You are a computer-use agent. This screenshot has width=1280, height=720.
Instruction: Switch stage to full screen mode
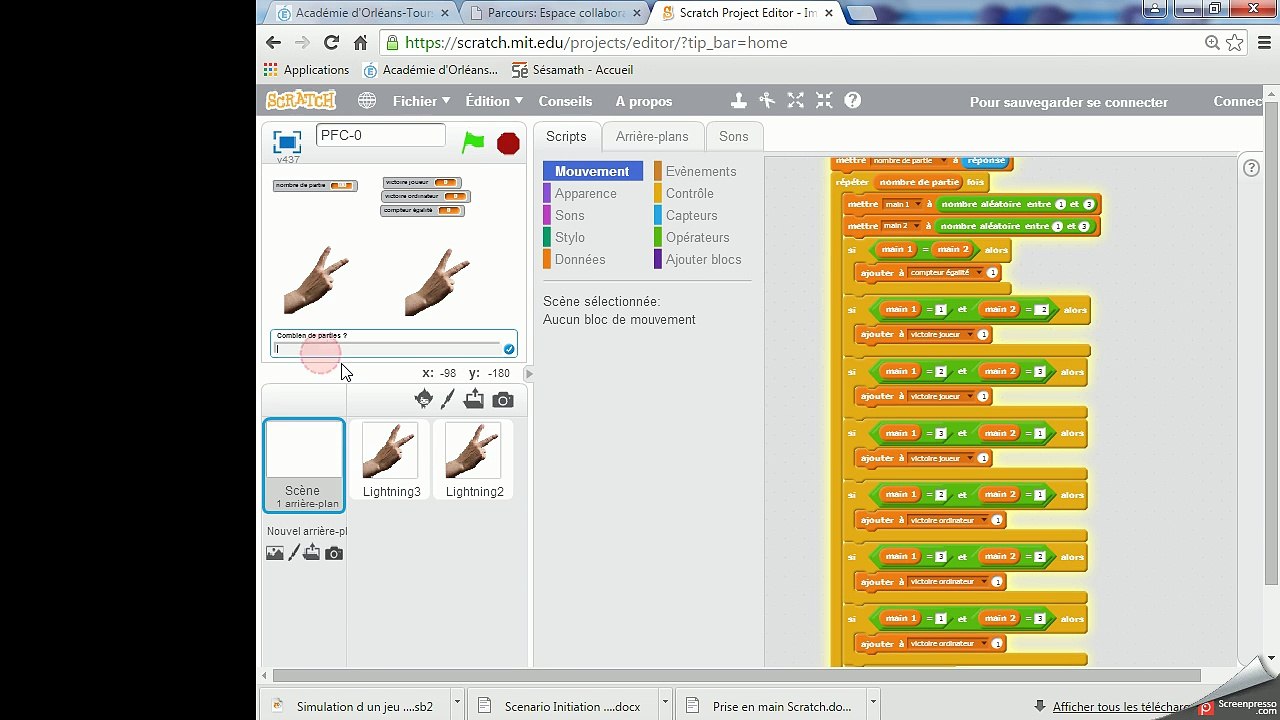tap(287, 142)
